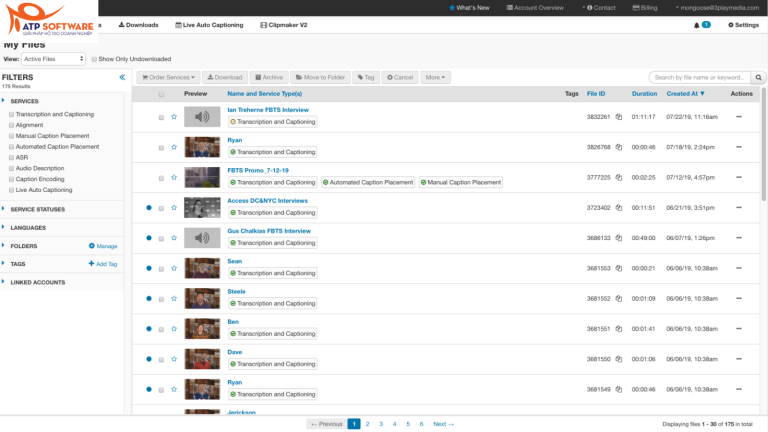Tick the Audio Description service filter
This screenshot has width=768, height=432.
(11, 168)
